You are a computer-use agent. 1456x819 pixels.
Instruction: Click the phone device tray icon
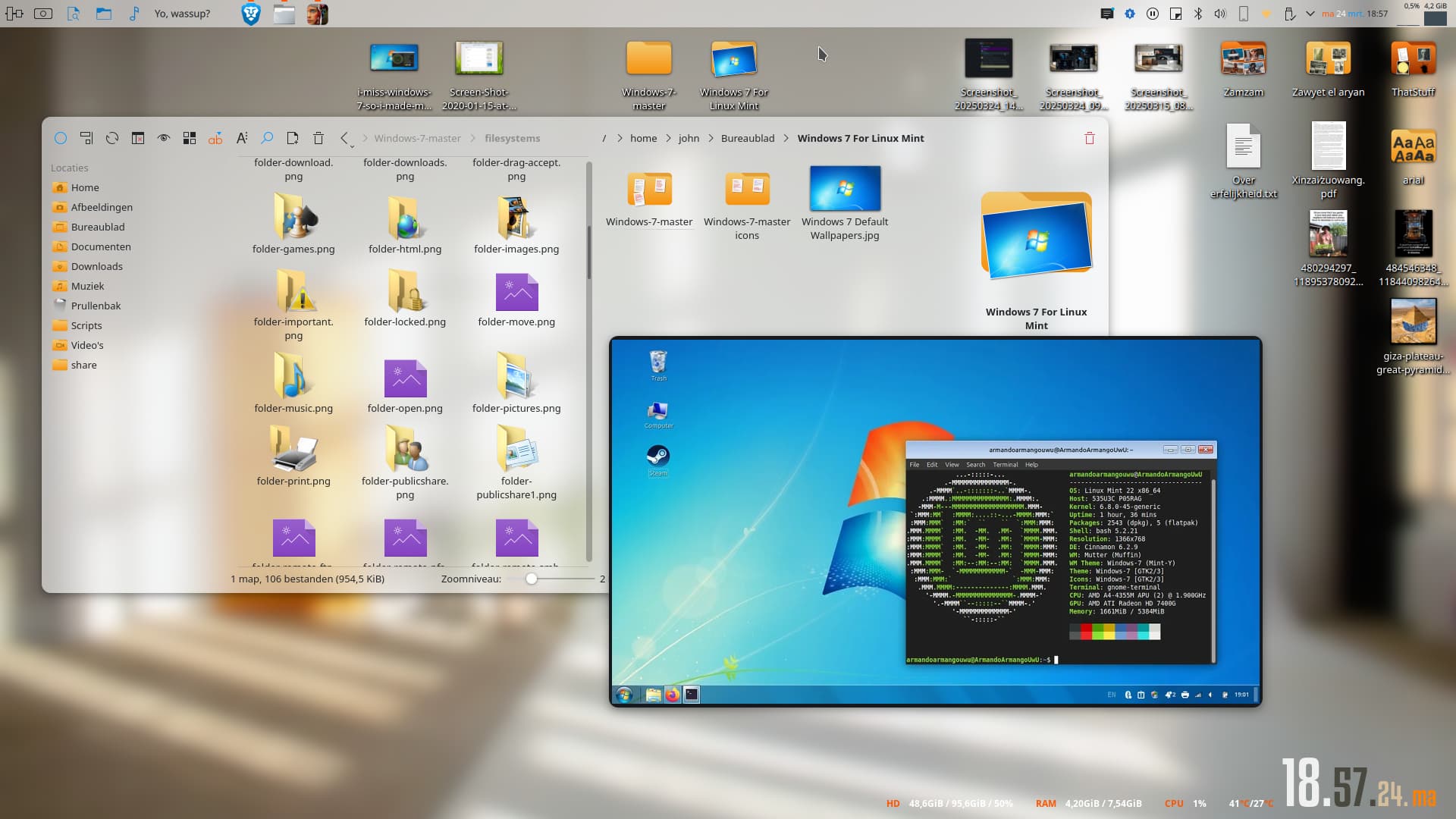(x=1244, y=14)
